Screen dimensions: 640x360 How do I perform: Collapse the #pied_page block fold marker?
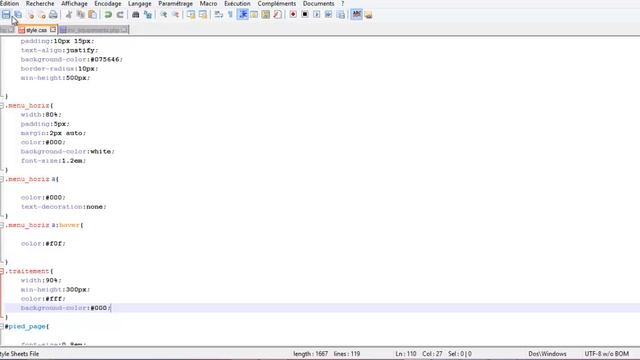[x=2, y=327]
